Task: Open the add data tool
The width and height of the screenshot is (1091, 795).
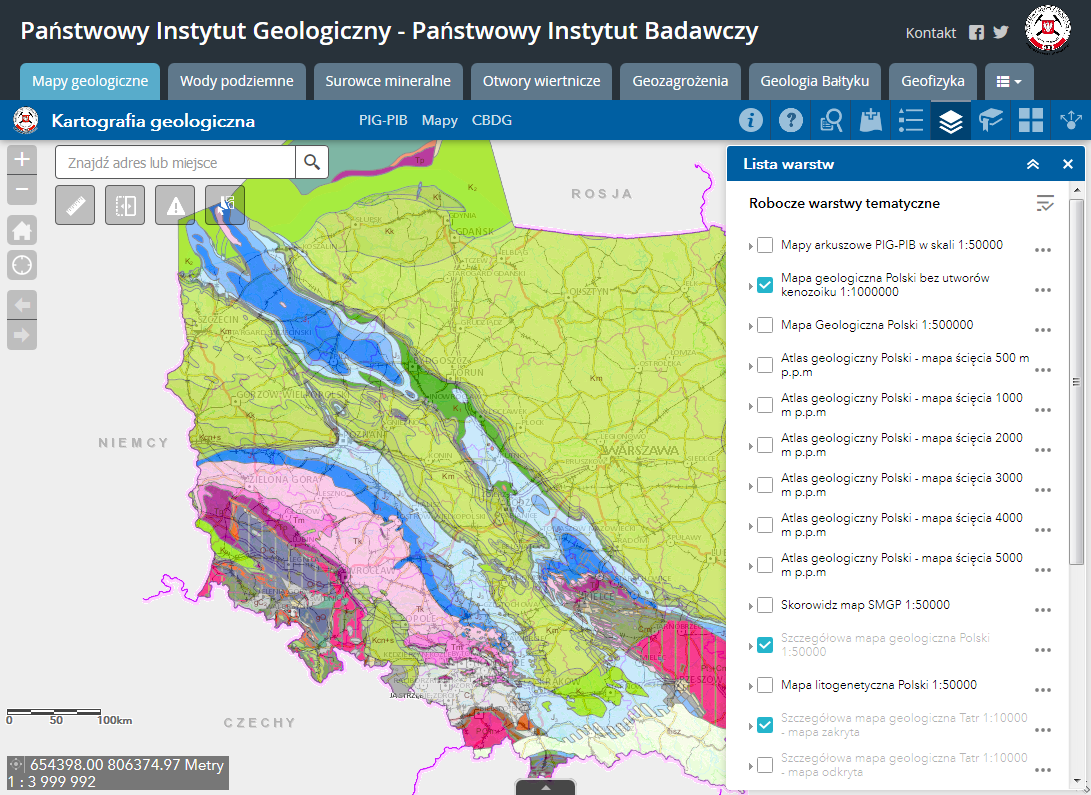Action: pos(870,120)
